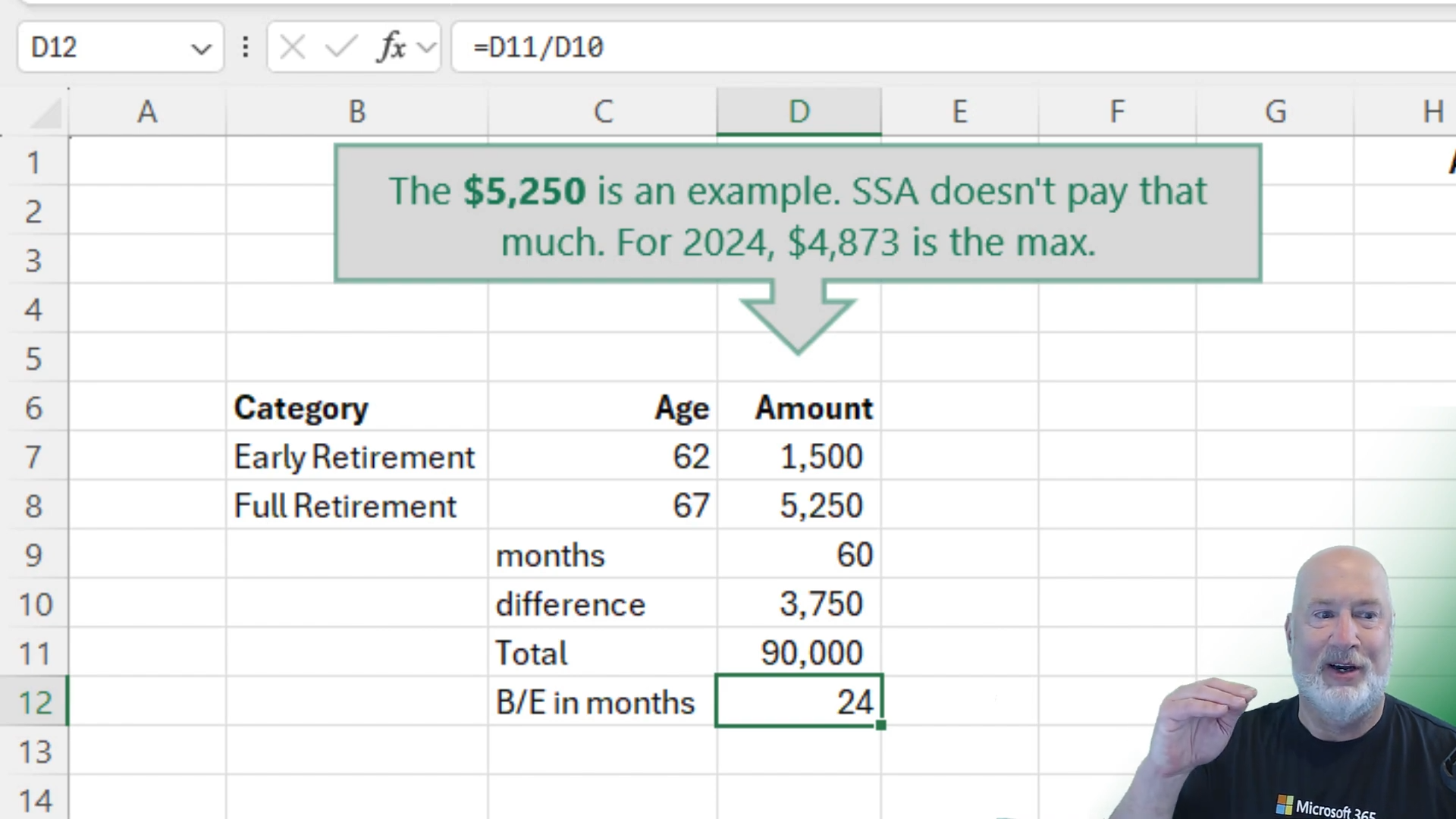Click the Cancel (X) formula bar icon
The width and height of the screenshot is (1456, 819).
[292, 48]
